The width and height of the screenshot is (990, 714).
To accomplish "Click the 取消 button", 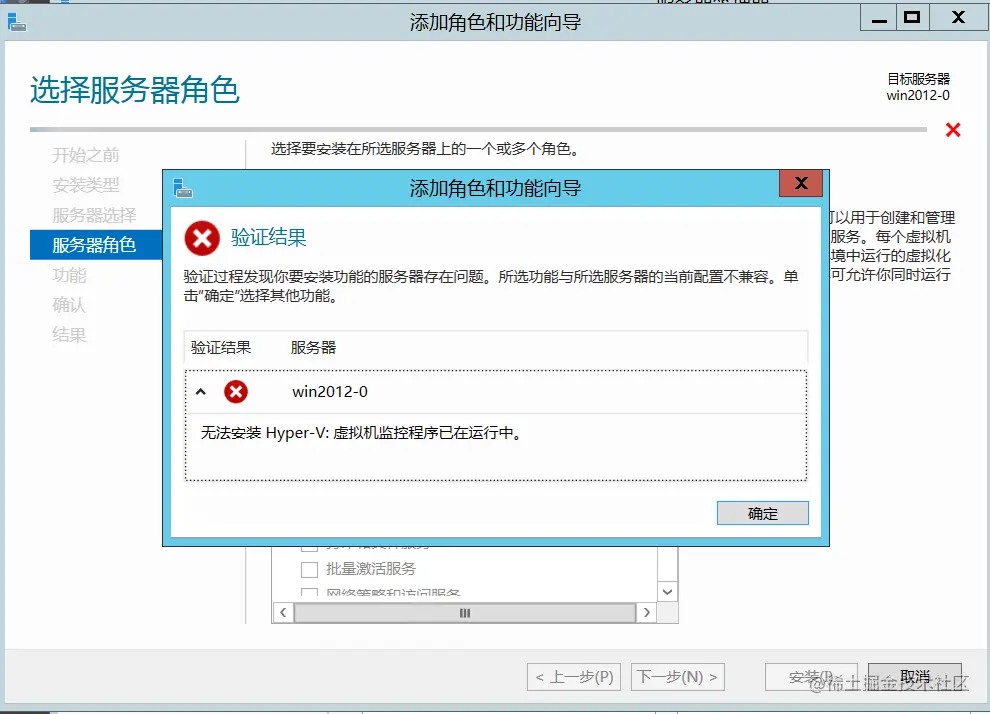I will click(915, 677).
